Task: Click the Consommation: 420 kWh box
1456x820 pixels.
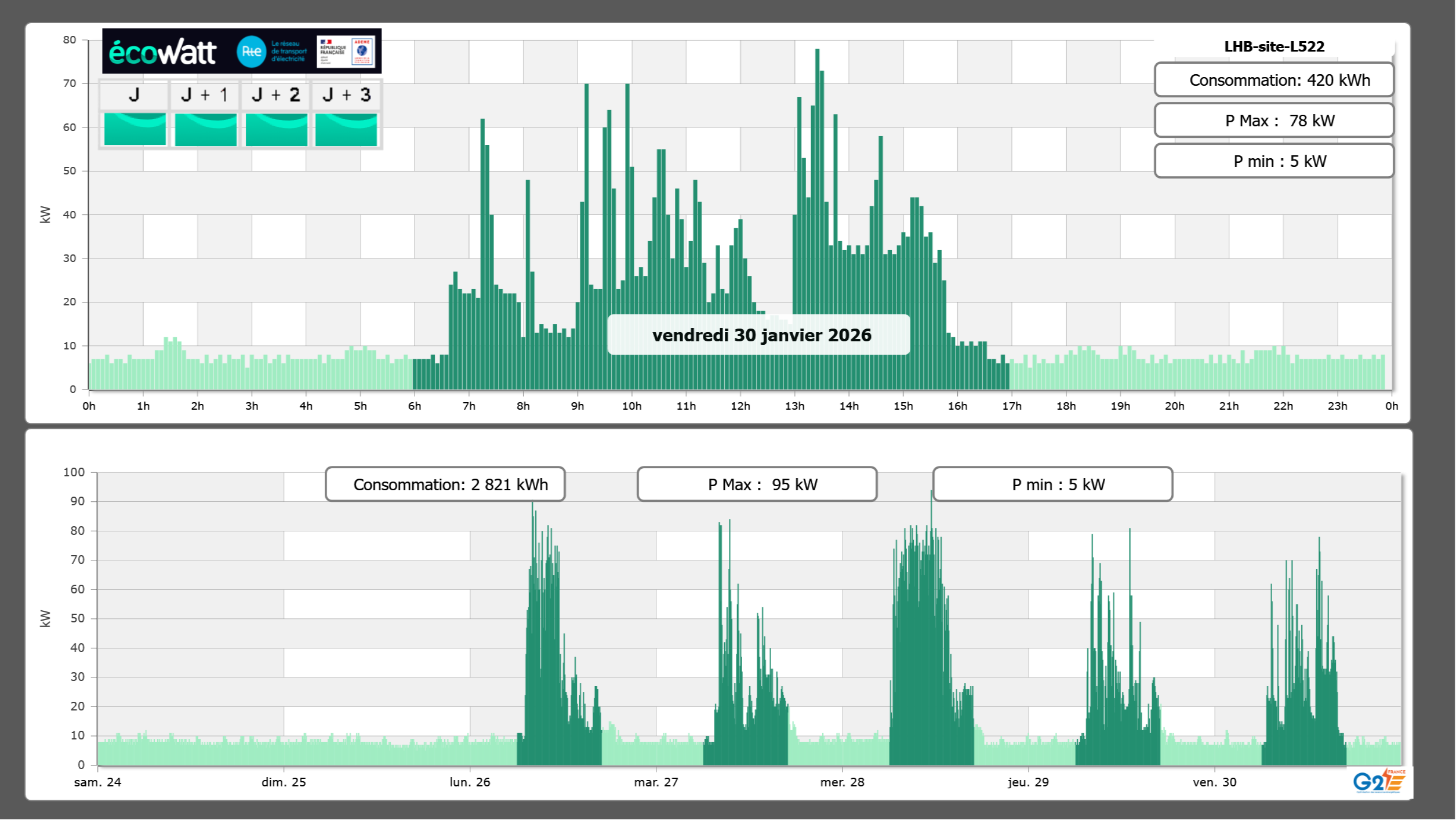Action: tap(1274, 80)
